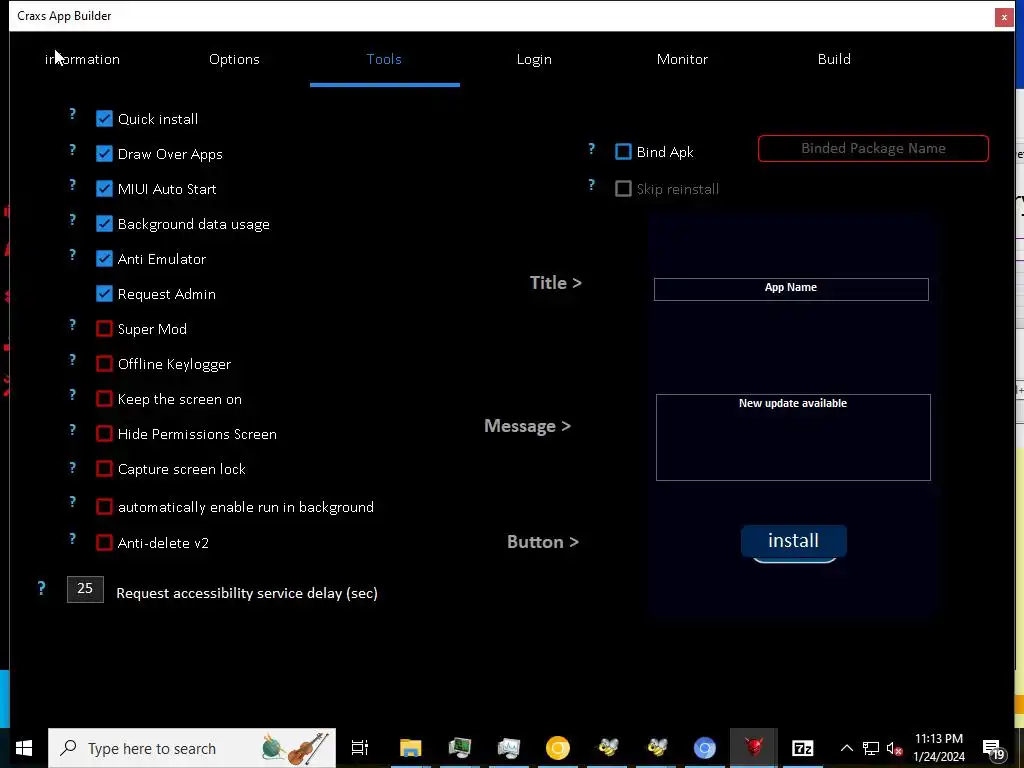Screen dimensions: 1024x768
Task: Go to the Login tab
Action: click(534, 59)
